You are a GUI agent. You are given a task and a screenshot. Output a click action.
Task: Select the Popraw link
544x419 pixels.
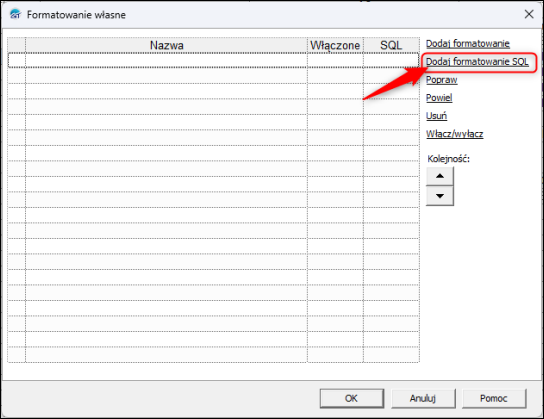pos(441,80)
